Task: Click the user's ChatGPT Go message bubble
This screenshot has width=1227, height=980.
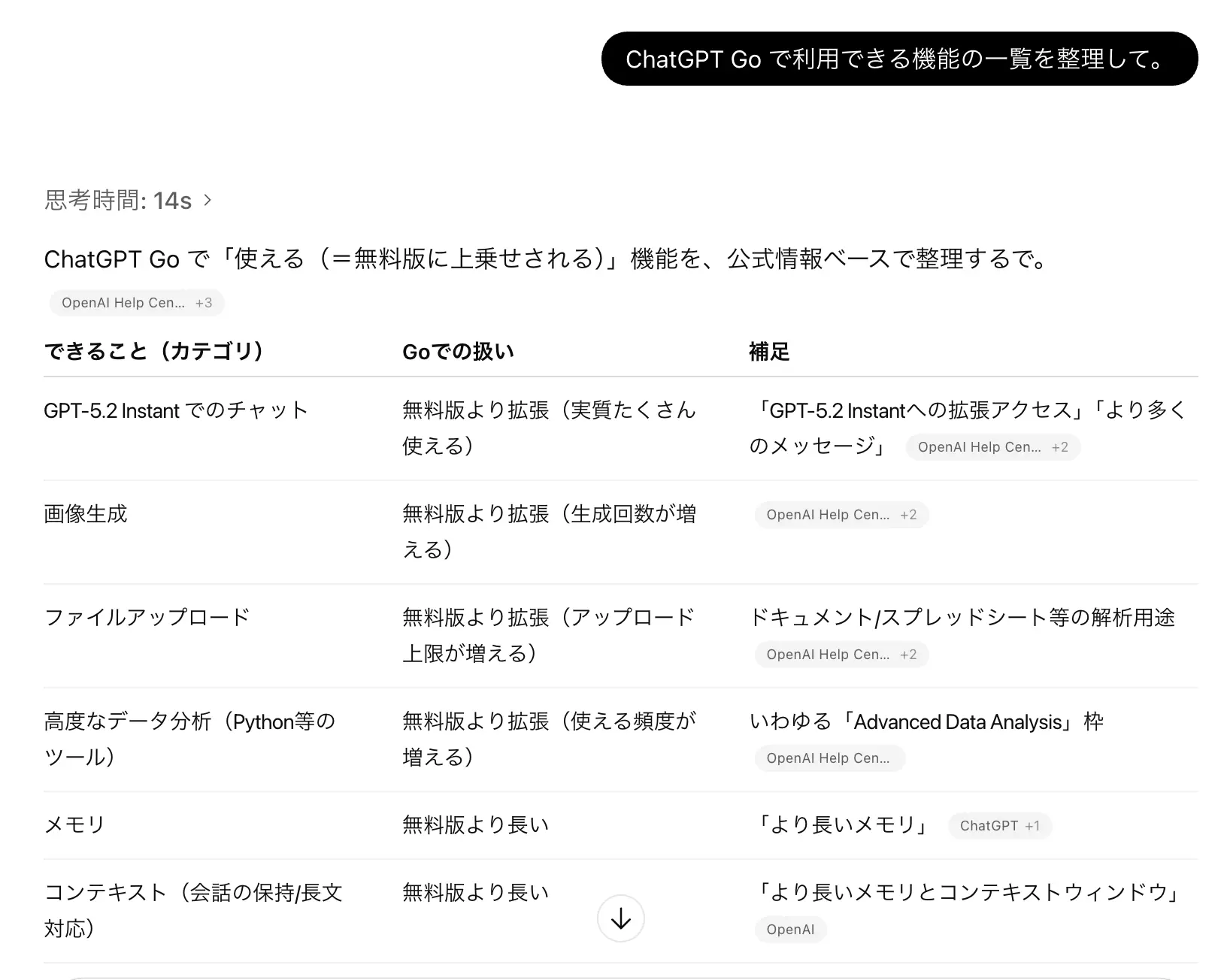Action: pyautogui.click(x=899, y=59)
